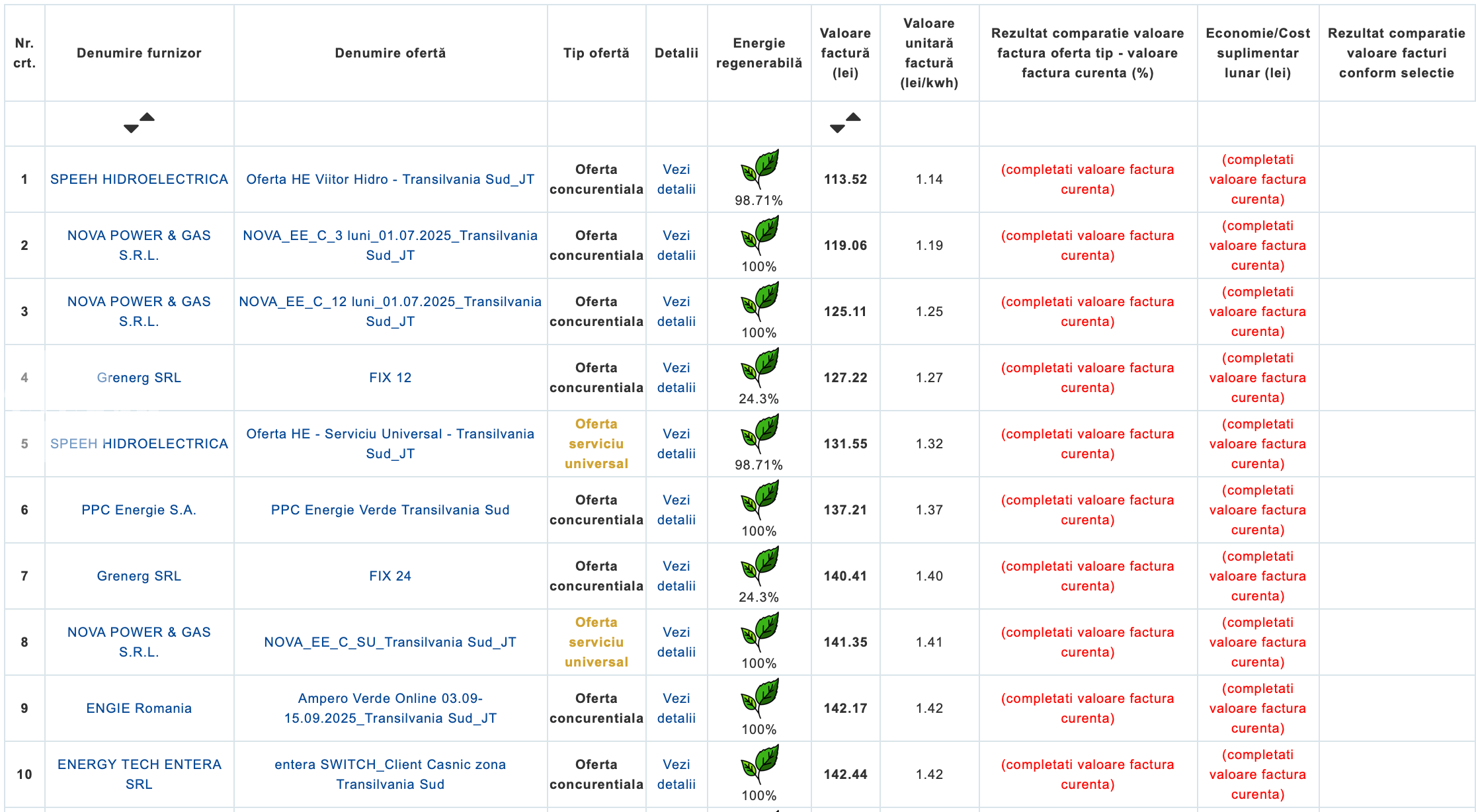Click Vezi detalii for FIX 24
Viewport: 1476px width, 812px height.
click(x=676, y=576)
